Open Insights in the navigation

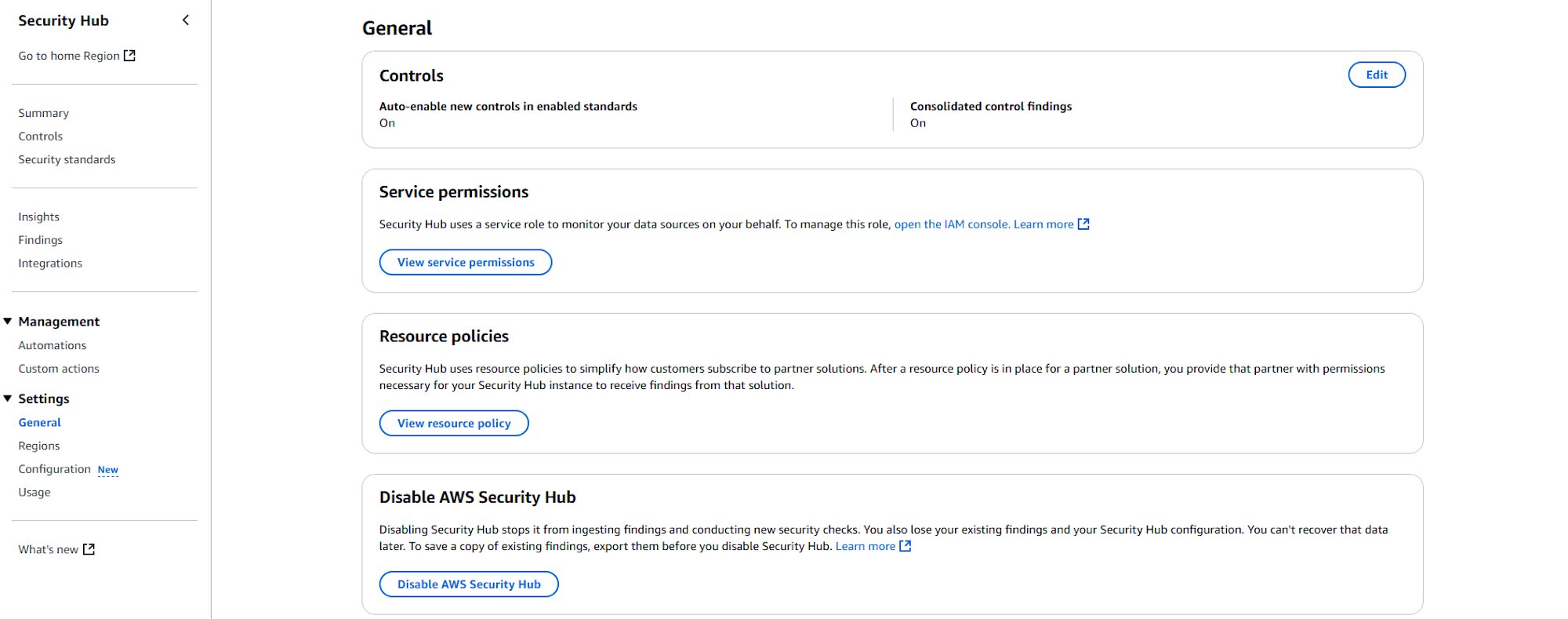point(39,217)
